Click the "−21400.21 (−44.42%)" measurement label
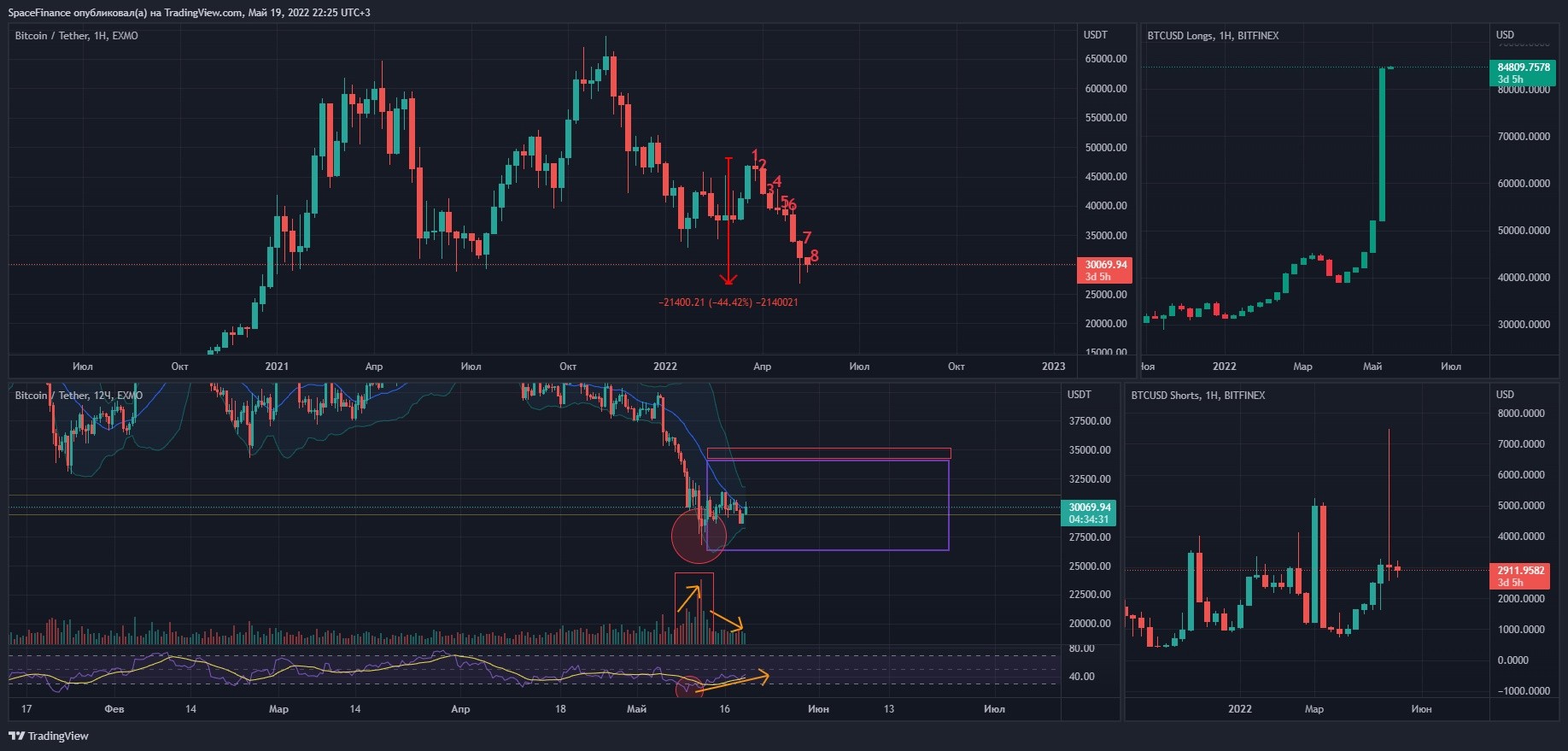Image resolution: width=1568 pixels, height=751 pixels. pos(728,302)
